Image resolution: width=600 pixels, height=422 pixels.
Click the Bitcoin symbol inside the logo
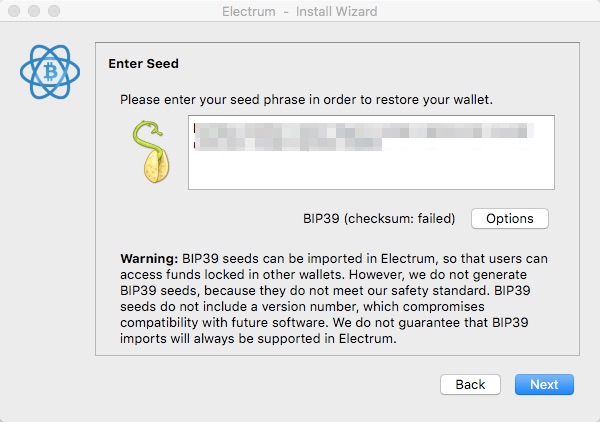coord(50,72)
